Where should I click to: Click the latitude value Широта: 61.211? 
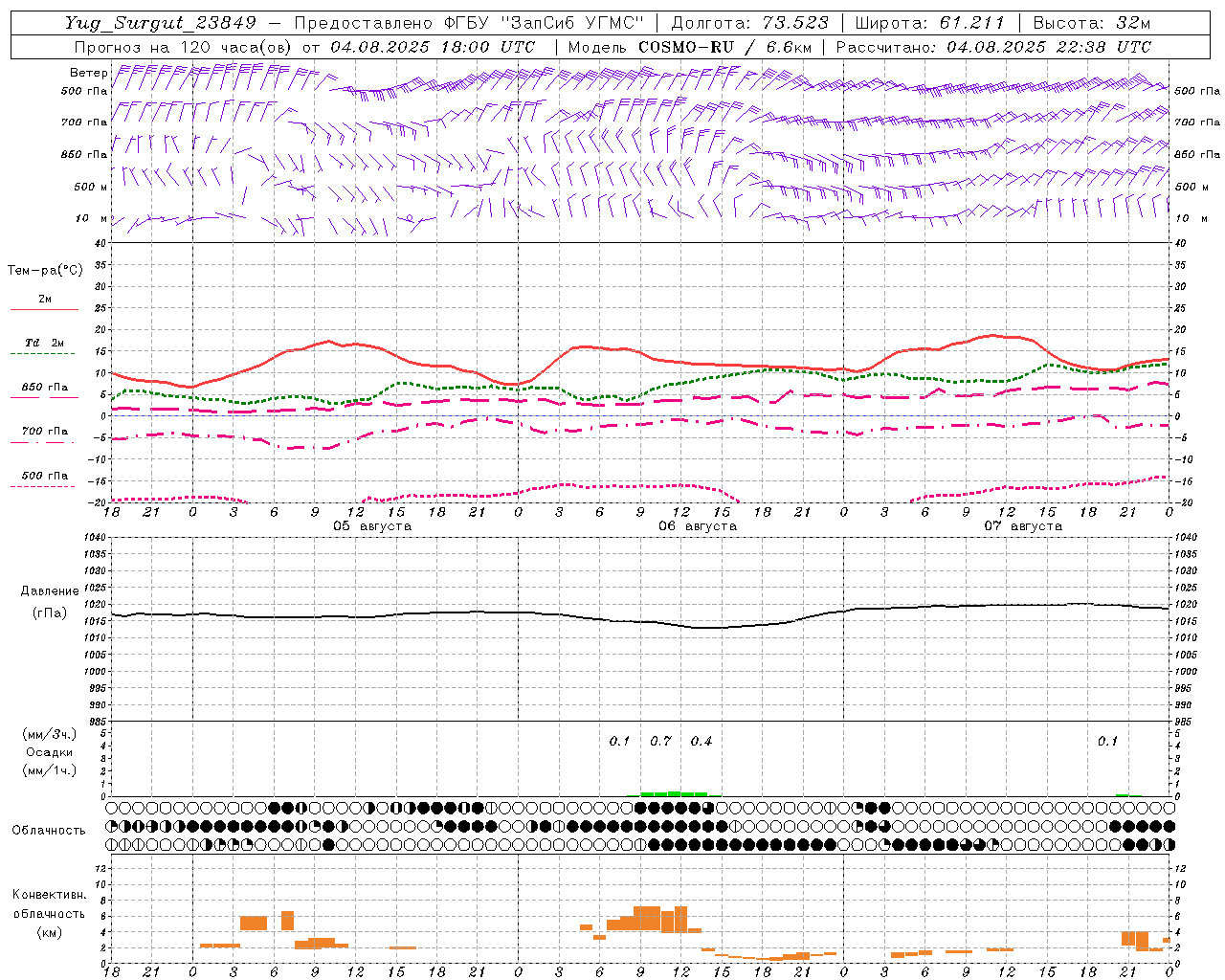click(929, 23)
